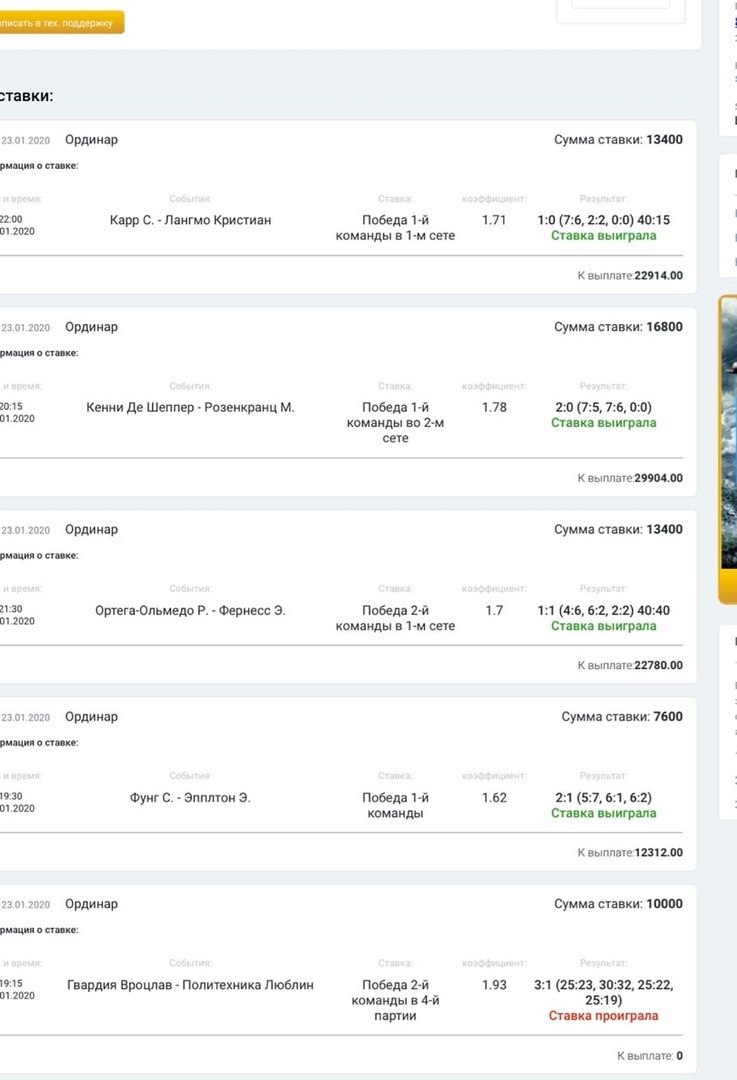Click the 'Победа 1-й команды во 2-м сете' bet
Image resolution: width=737 pixels, height=1080 pixels.
[x=395, y=422]
